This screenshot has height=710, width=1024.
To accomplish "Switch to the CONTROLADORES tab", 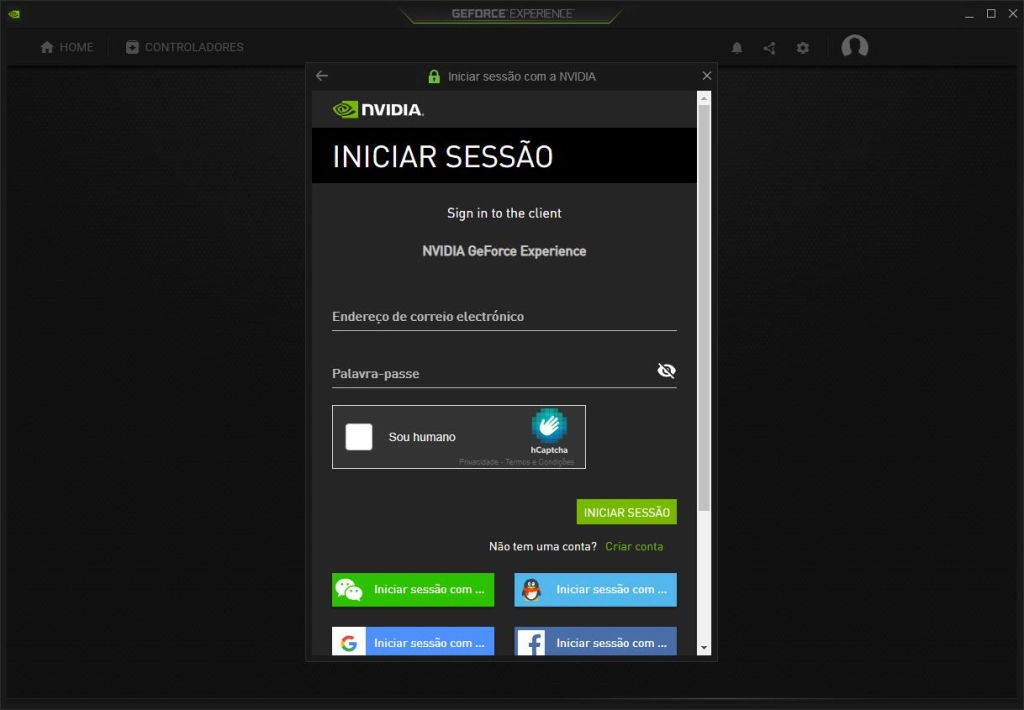I will [x=185, y=47].
